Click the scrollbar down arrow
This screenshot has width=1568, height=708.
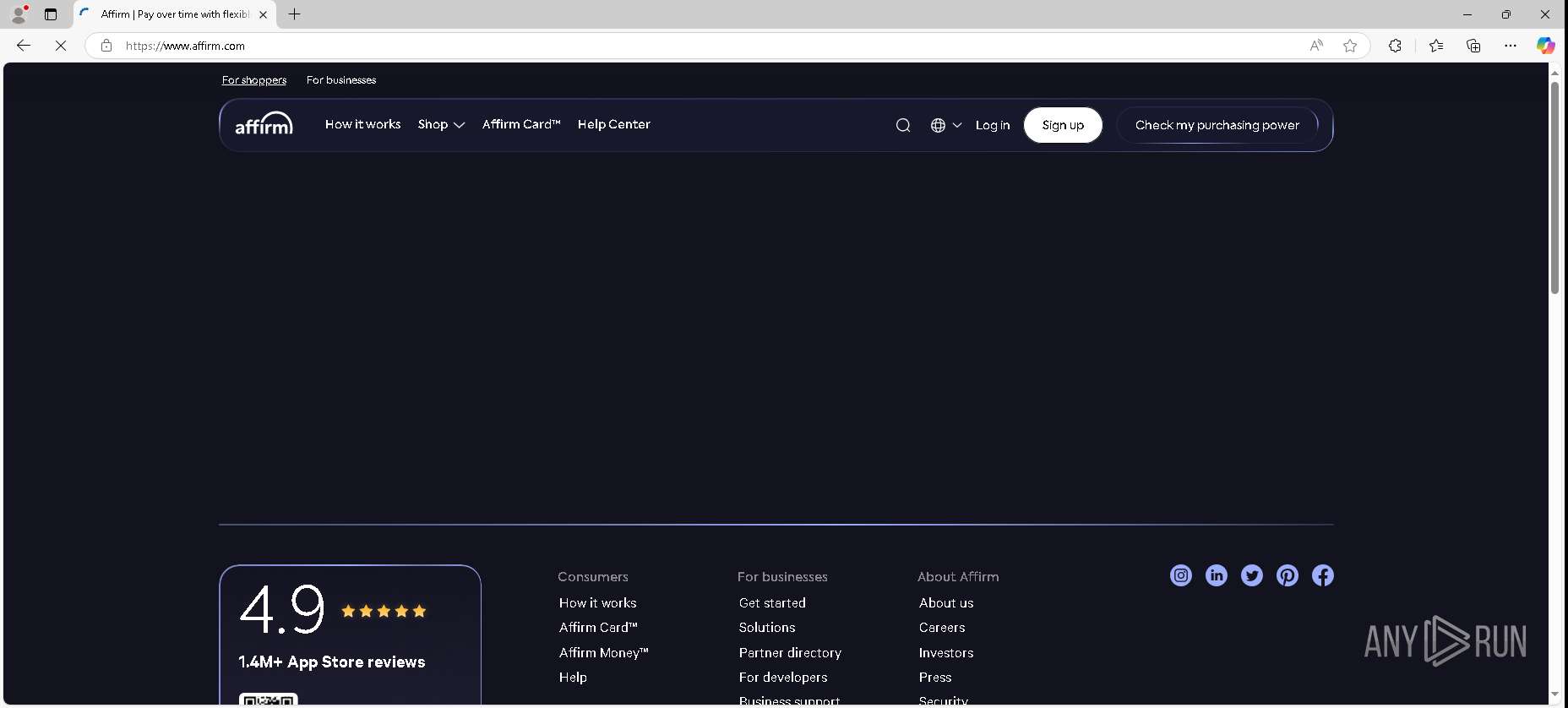tap(1554, 694)
